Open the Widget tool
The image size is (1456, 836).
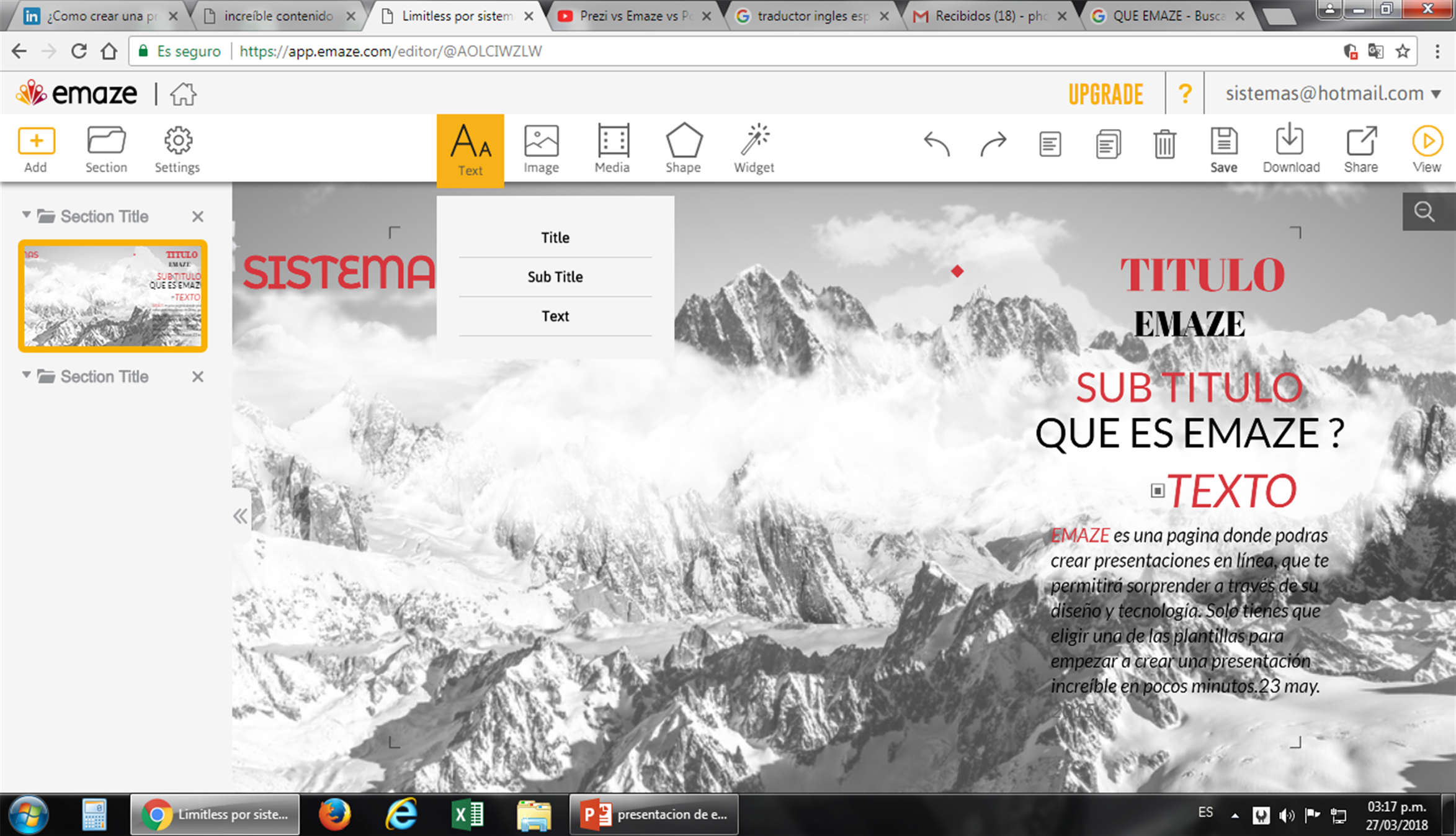[754, 150]
